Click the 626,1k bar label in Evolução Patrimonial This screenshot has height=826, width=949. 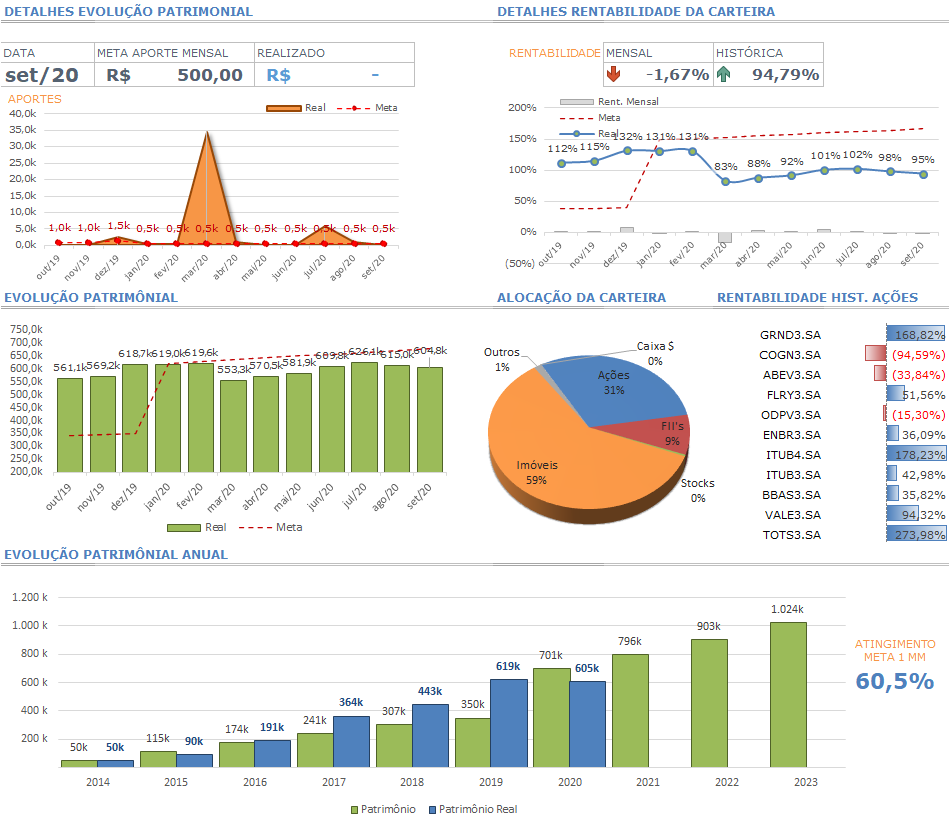pyautogui.click(x=366, y=352)
